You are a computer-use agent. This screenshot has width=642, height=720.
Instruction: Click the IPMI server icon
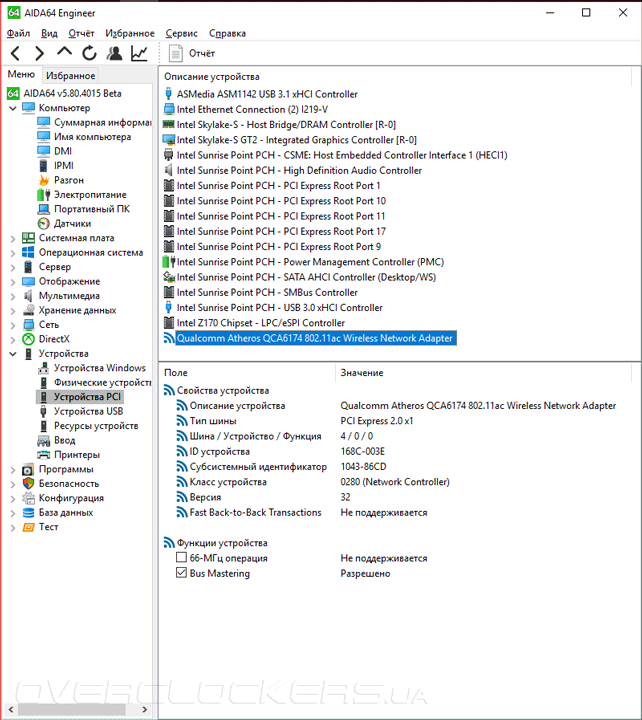coord(44,166)
